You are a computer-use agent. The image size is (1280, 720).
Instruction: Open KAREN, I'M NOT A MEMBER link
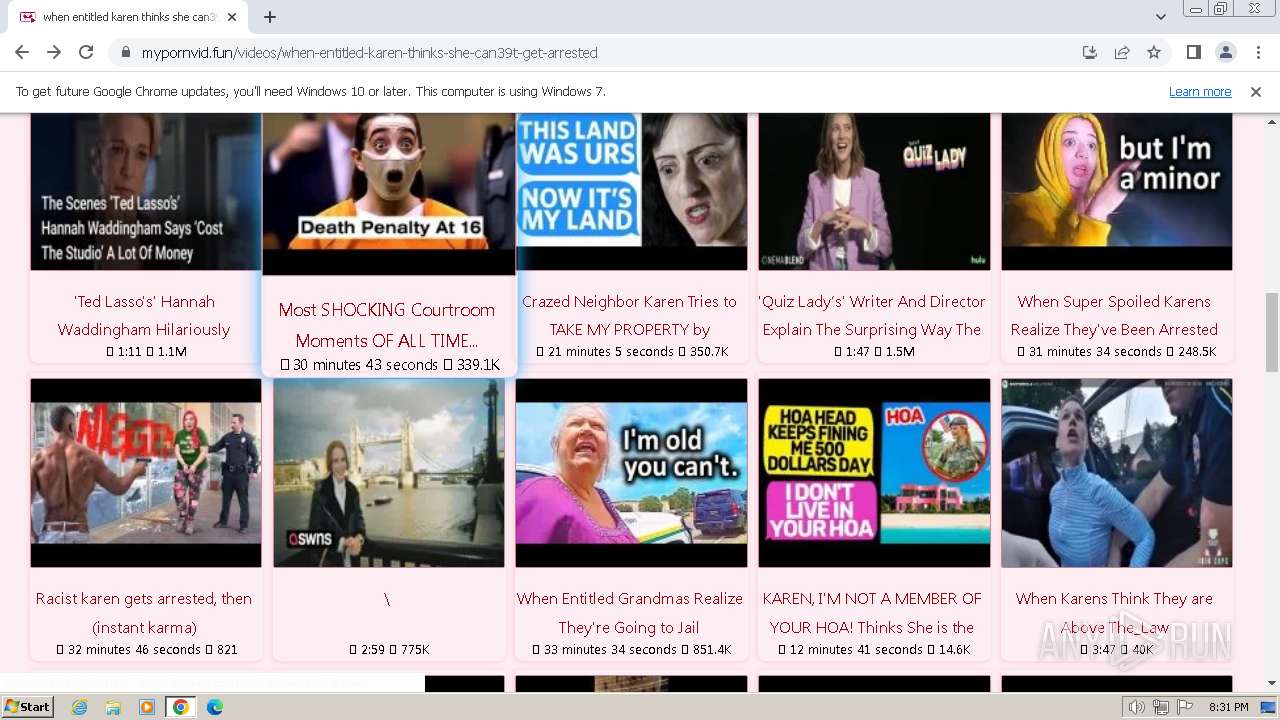click(872, 612)
